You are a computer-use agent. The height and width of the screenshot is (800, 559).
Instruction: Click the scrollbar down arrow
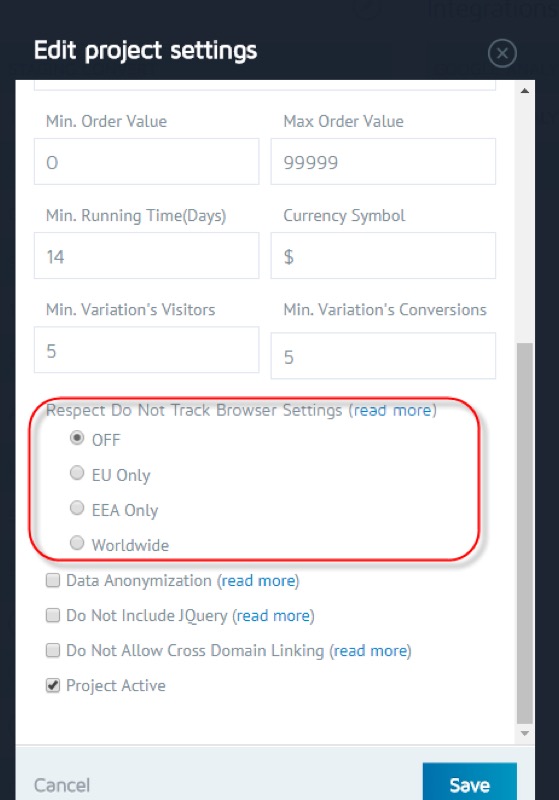coord(524,733)
